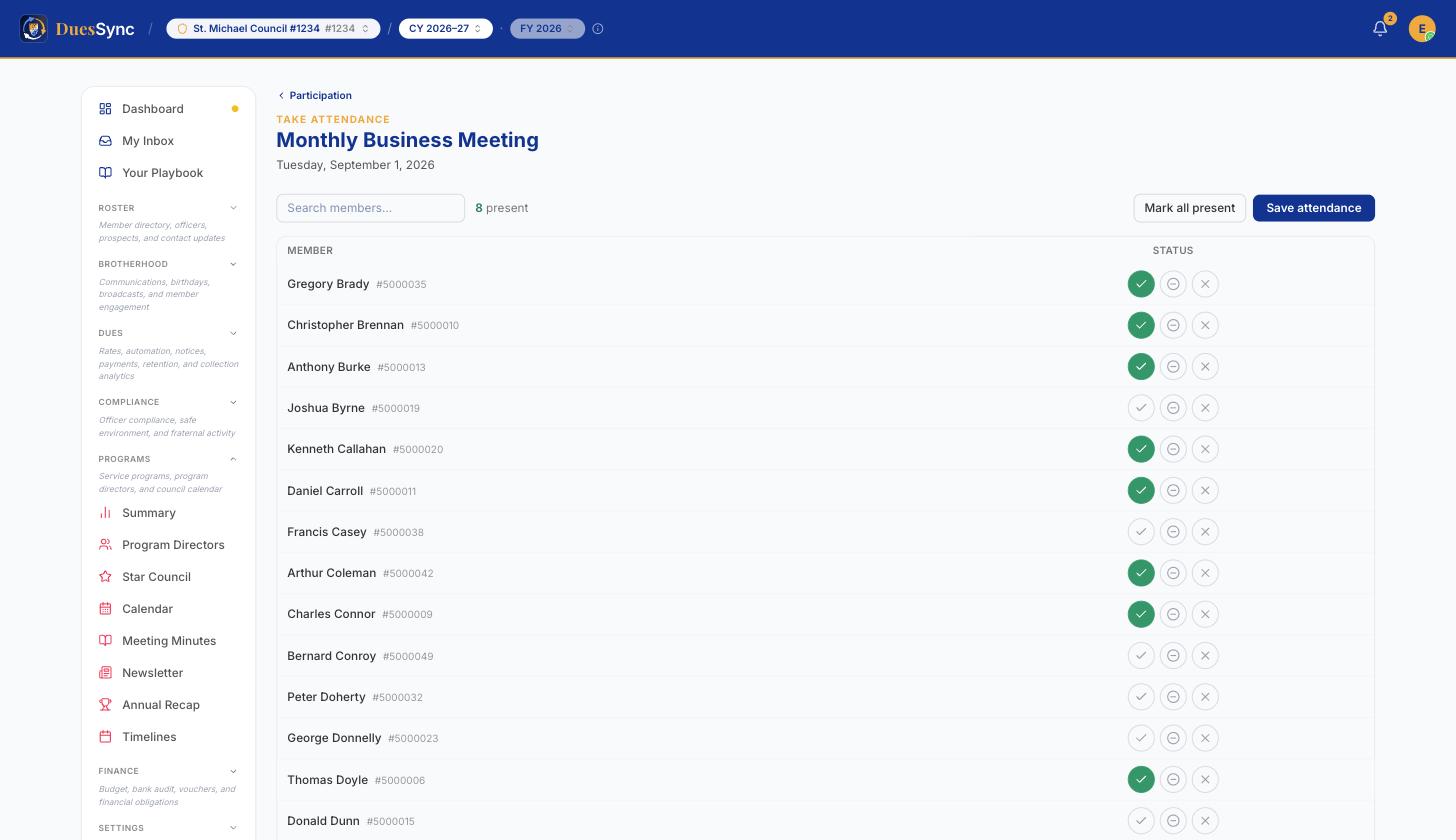Image resolution: width=1456 pixels, height=840 pixels.
Task: Collapse the Programs sidebar section
Action: click(168, 459)
